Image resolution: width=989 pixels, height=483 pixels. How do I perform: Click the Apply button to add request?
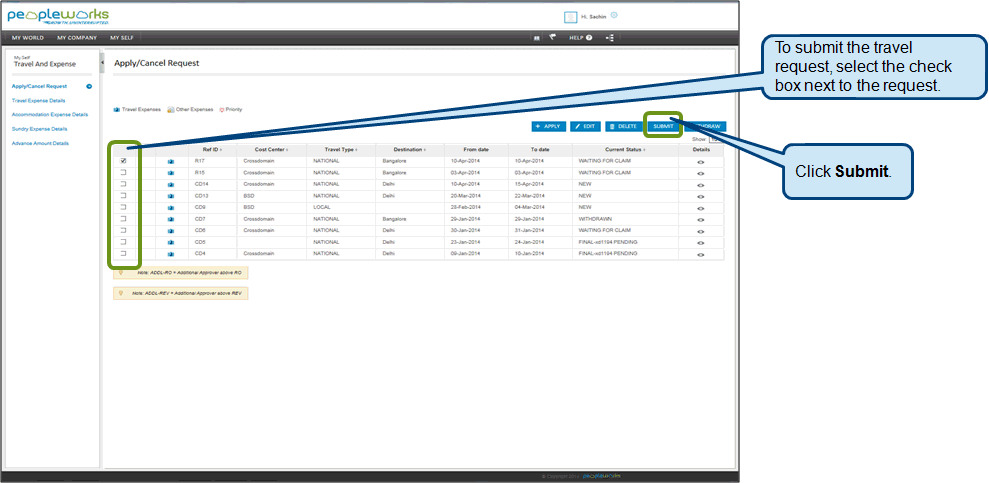pyautogui.click(x=549, y=126)
